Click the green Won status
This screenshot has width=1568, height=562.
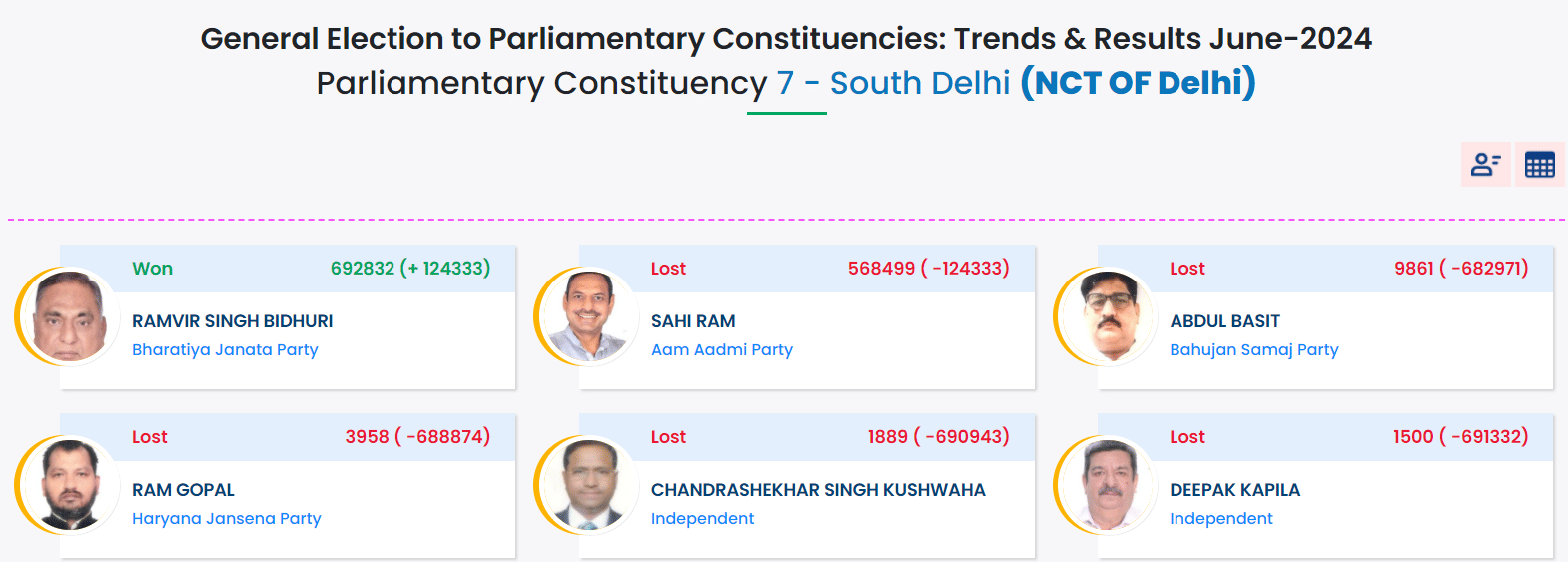tap(152, 269)
